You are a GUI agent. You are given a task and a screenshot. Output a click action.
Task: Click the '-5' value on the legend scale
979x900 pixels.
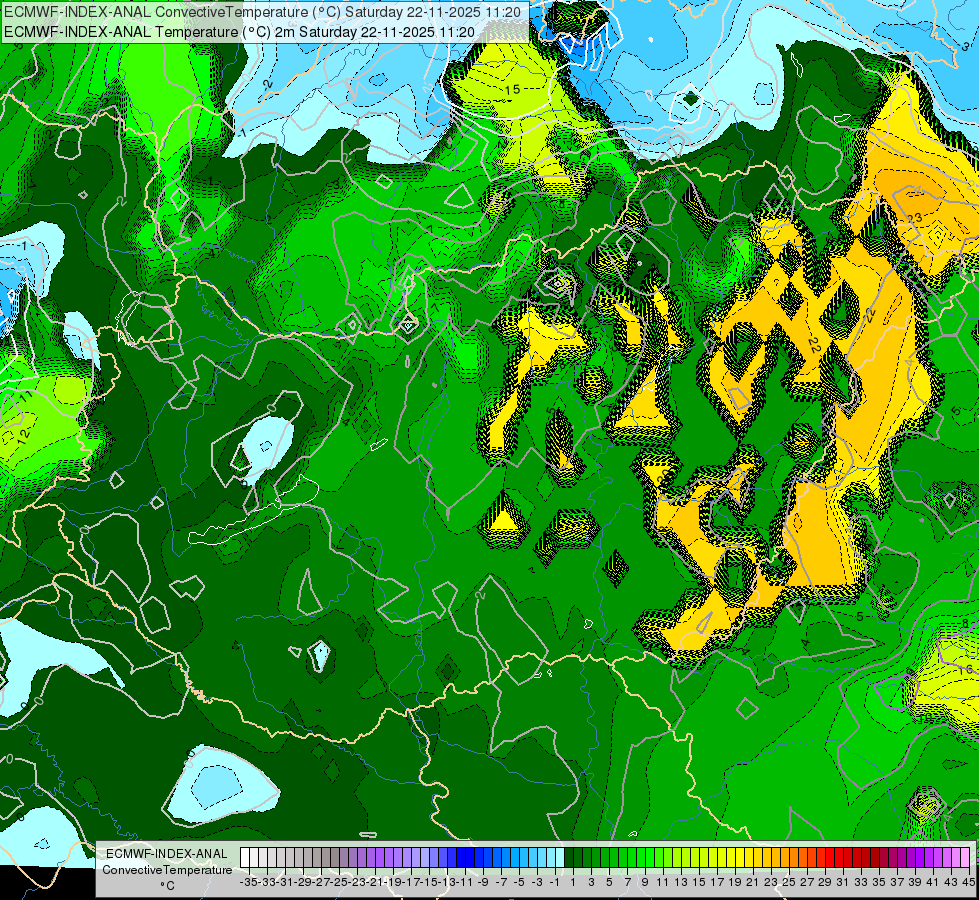point(519,882)
